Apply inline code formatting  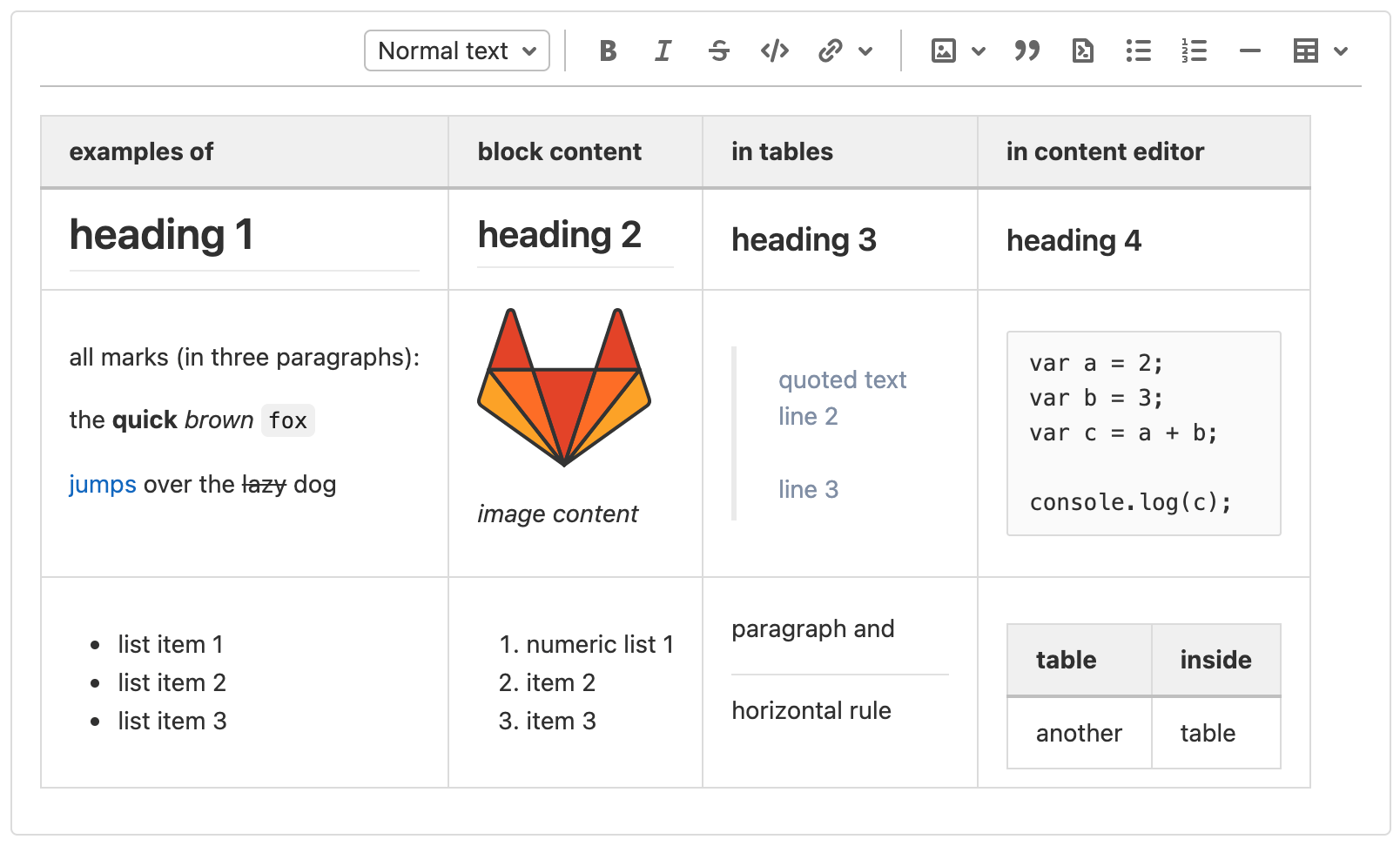pyautogui.click(x=774, y=50)
